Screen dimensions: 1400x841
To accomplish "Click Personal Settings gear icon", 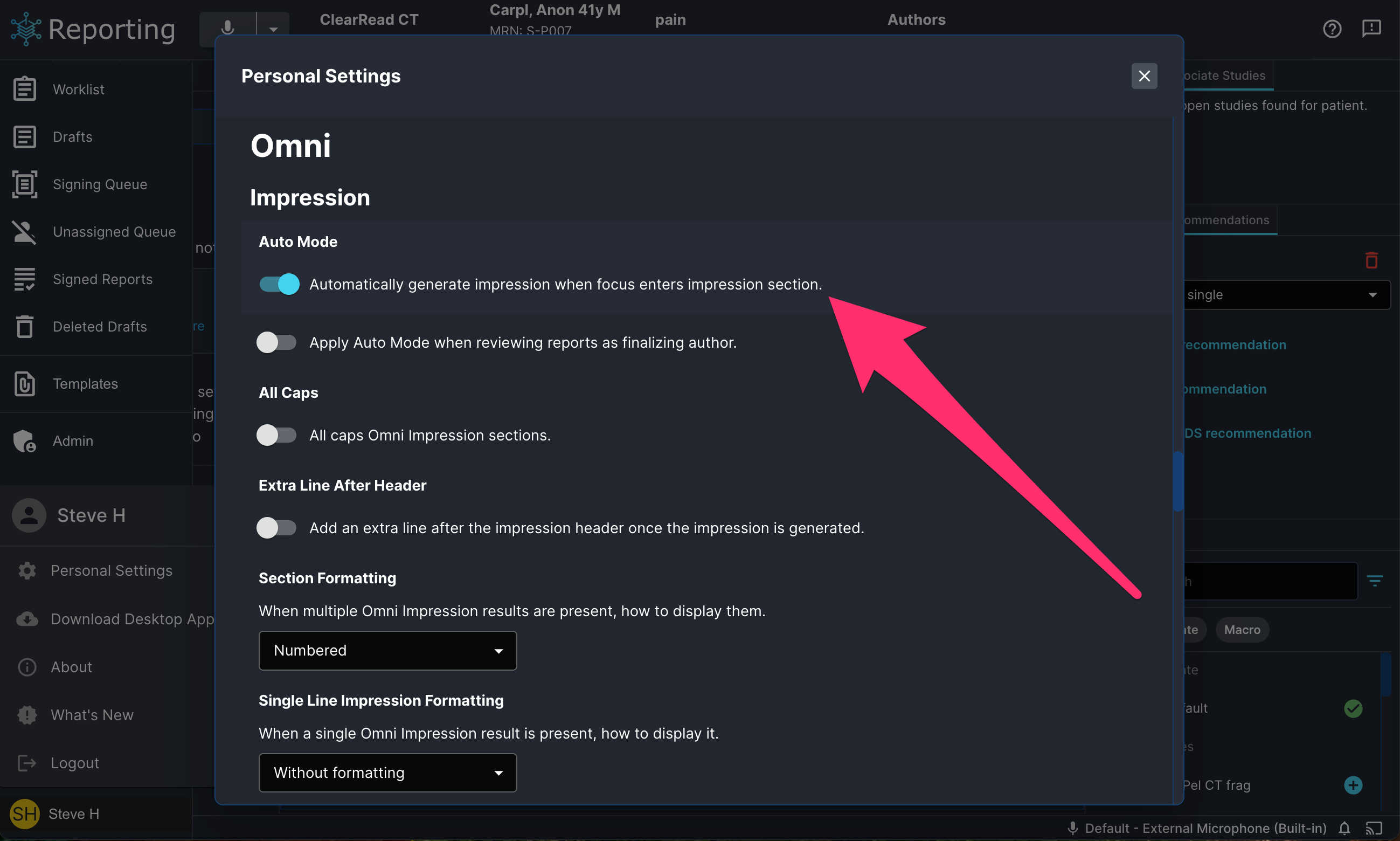I will (x=26, y=571).
